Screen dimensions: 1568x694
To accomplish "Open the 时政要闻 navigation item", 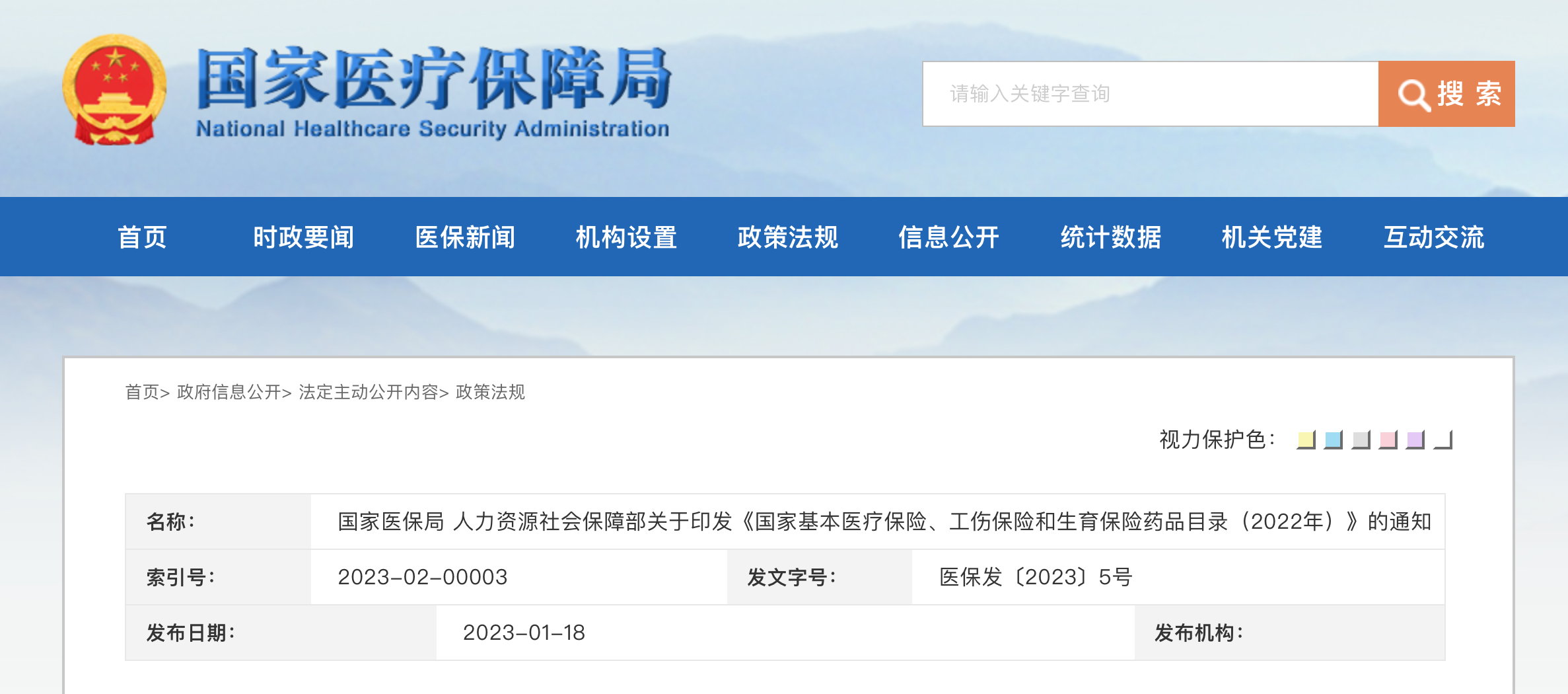I will [304, 237].
